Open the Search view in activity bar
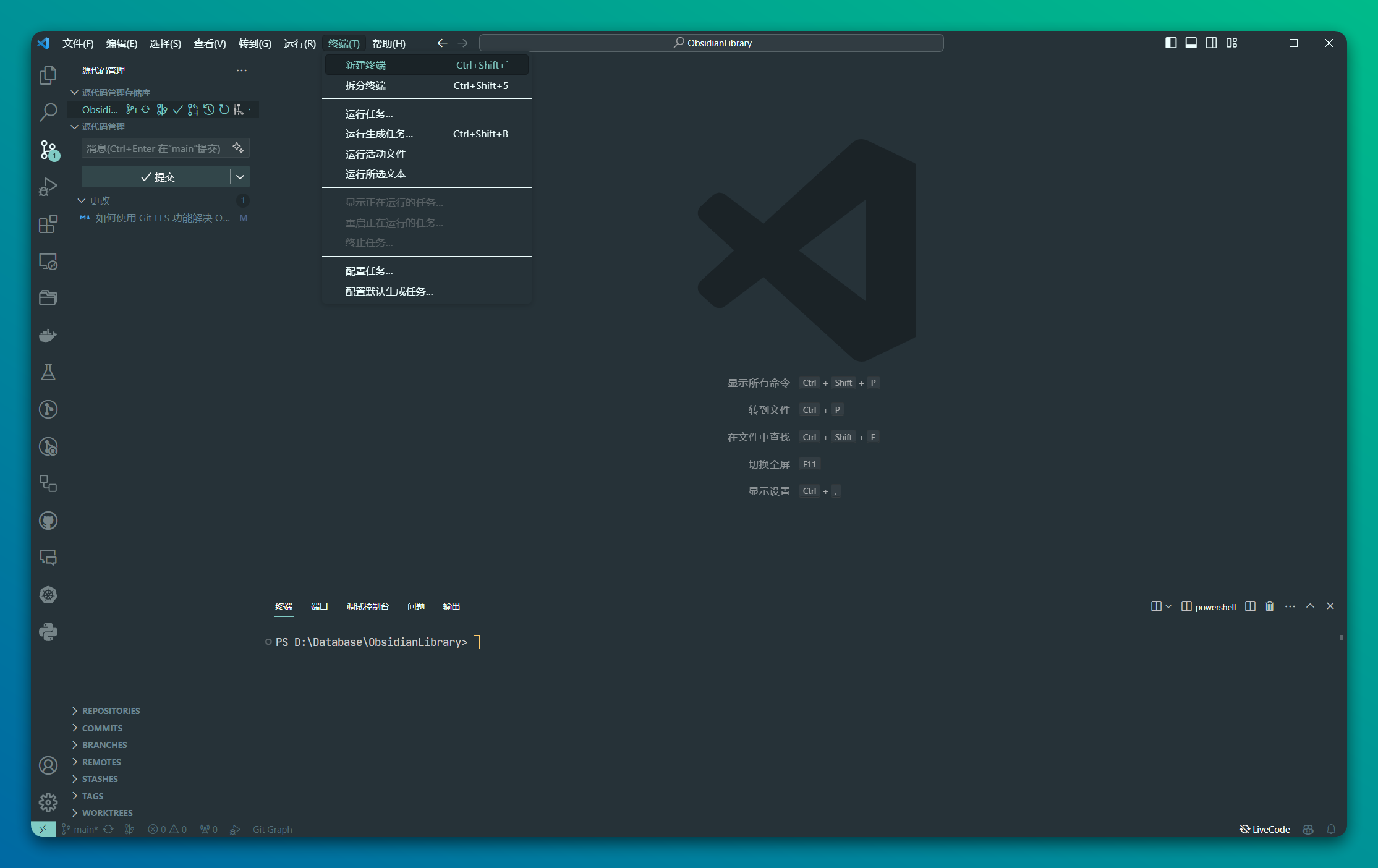The height and width of the screenshot is (868, 1378). (x=48, y=112)
